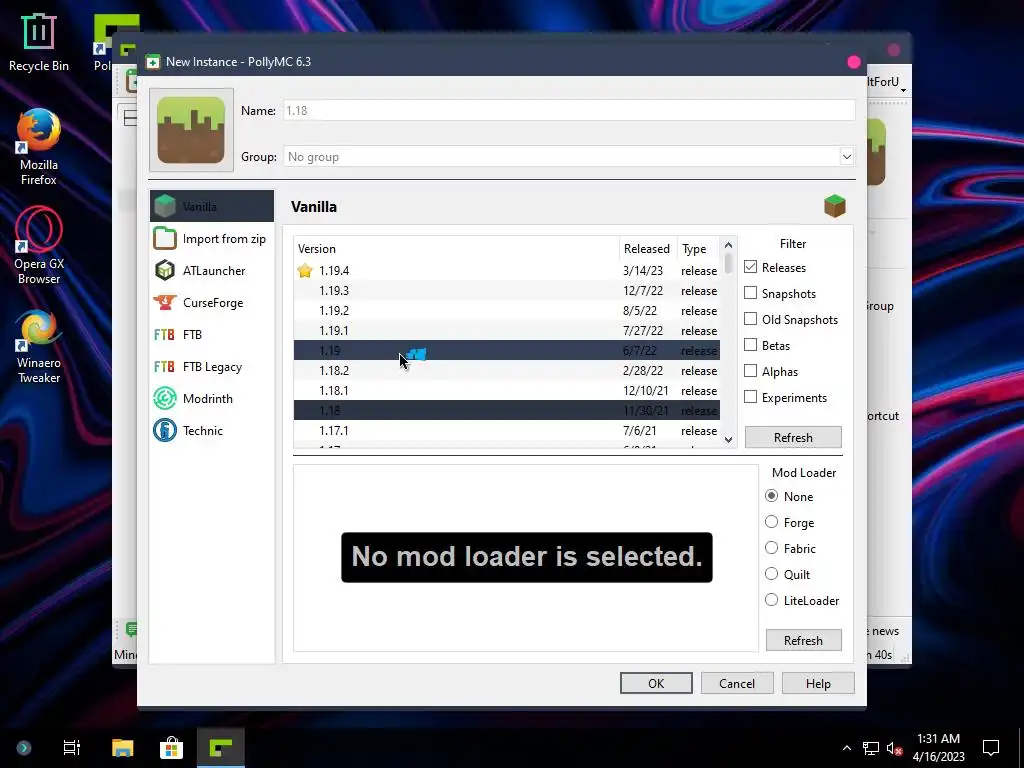Choose Import from zip option
Viewport: 1024px width, 768px height.
[212, 238]
